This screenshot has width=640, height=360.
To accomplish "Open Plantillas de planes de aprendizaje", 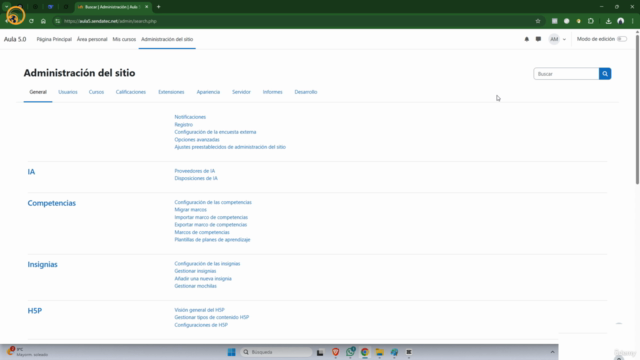I will (212, 240).
